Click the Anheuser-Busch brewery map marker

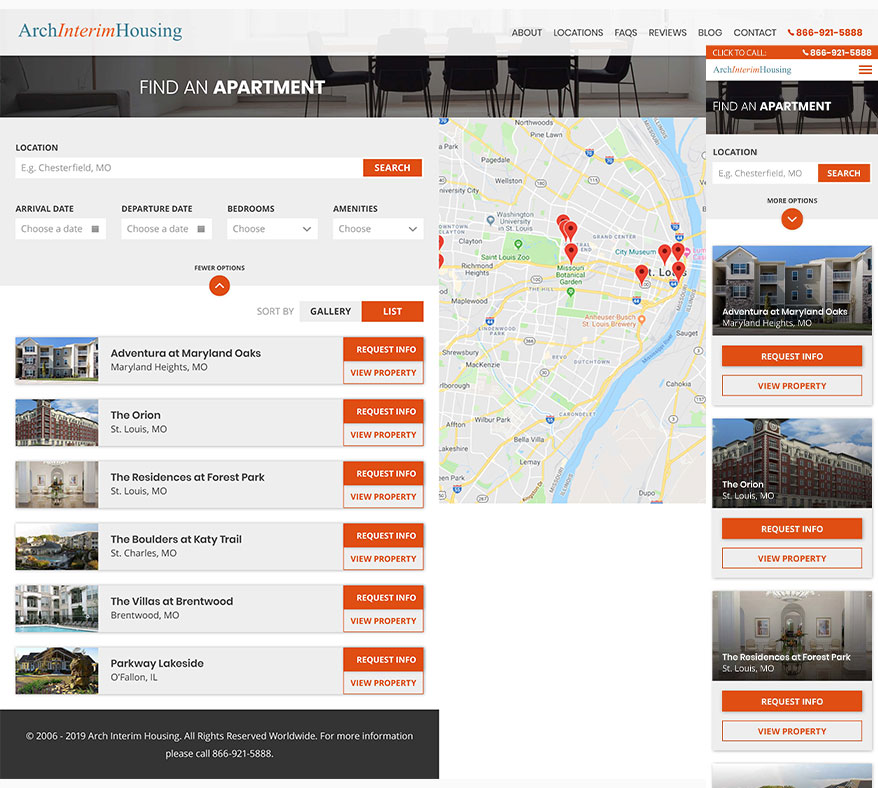coord(642,320)
